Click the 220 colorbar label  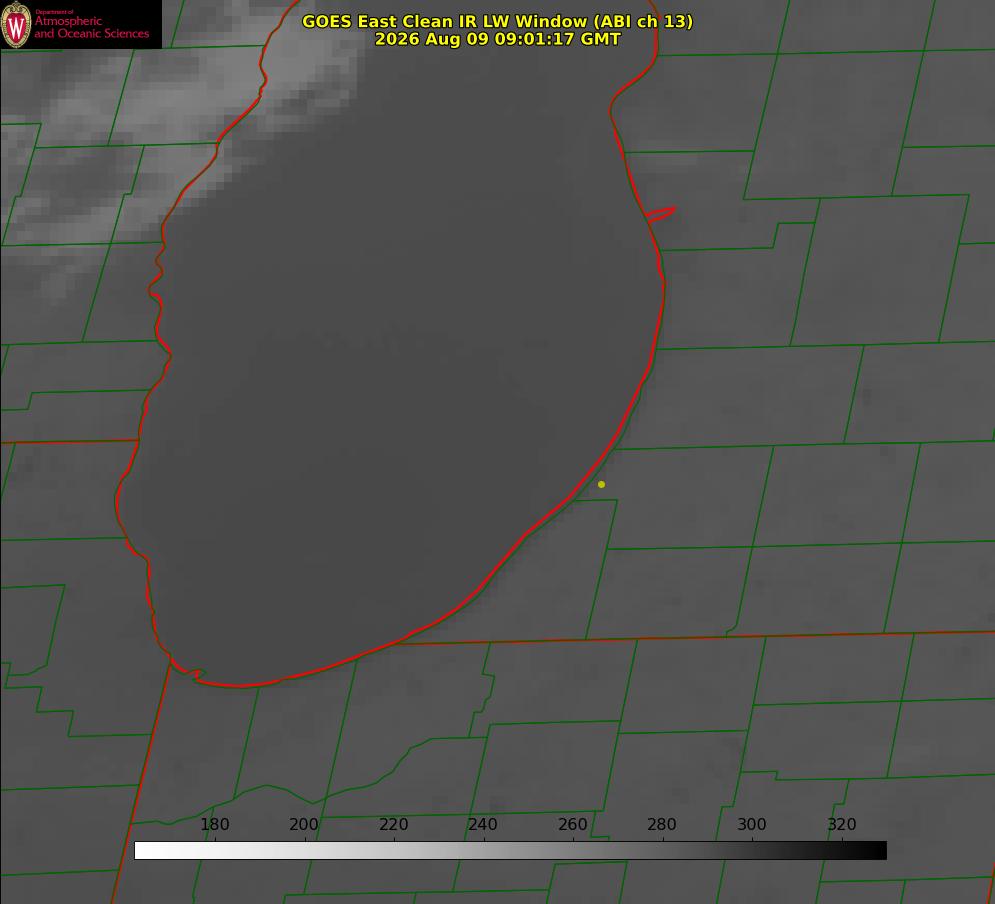pos(393,824)
